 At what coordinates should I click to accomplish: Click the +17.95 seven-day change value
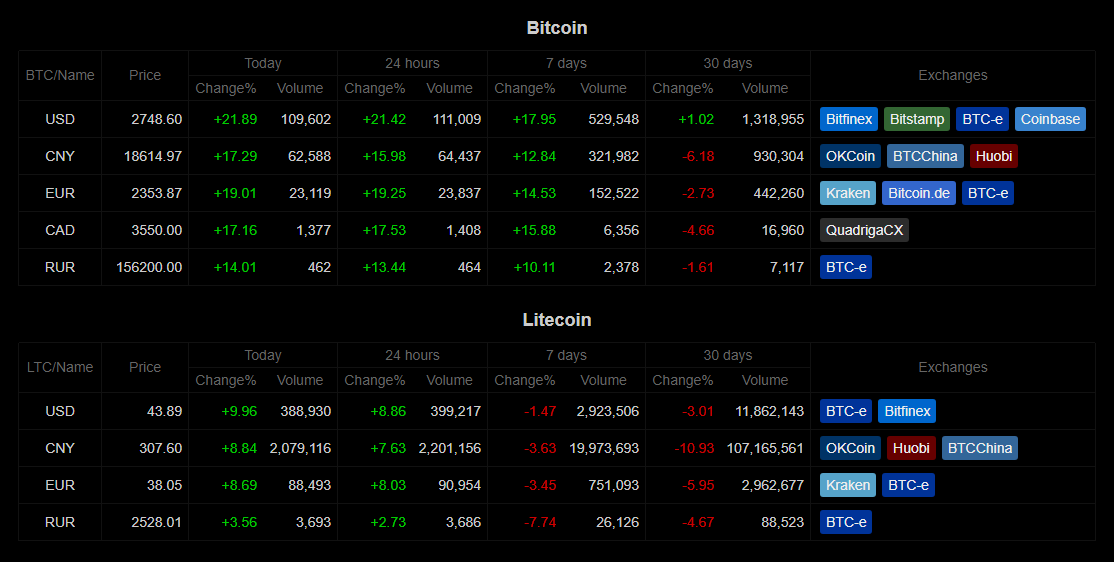(534, 119)
